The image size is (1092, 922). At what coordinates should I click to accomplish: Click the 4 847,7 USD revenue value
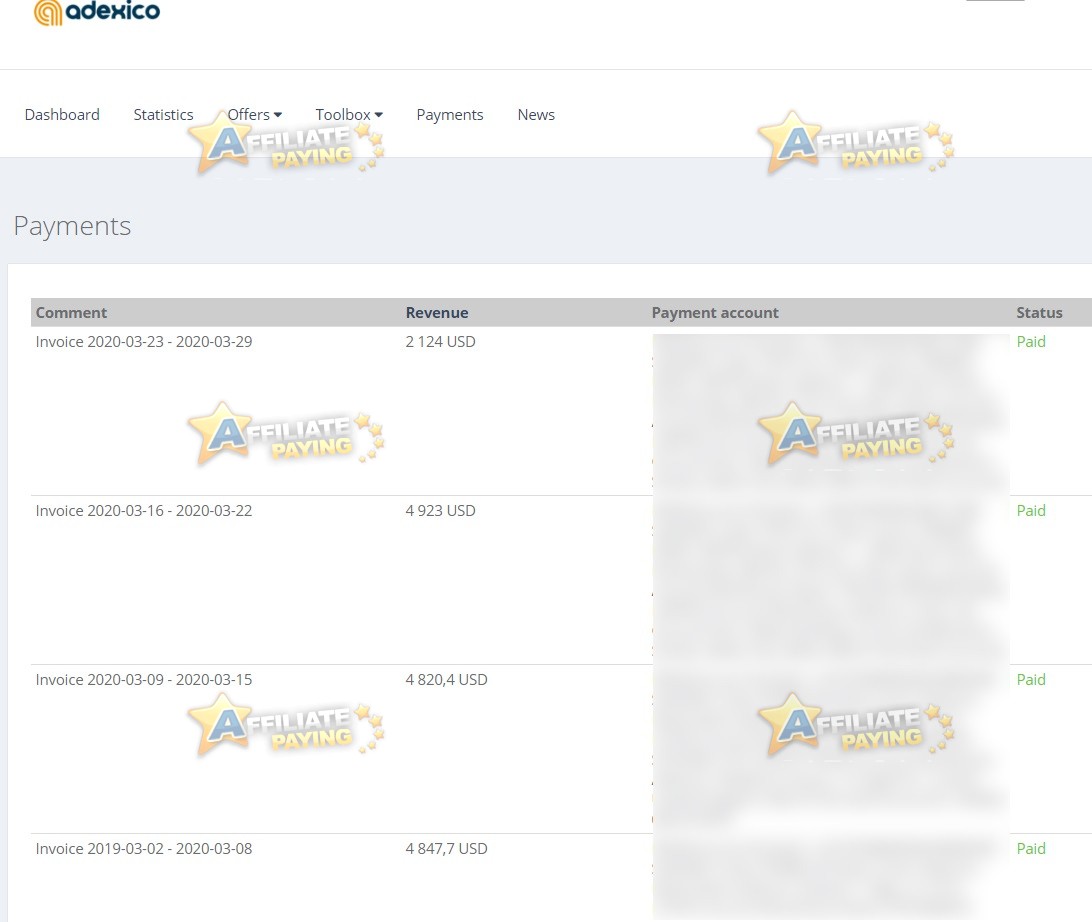pos(446,849)
